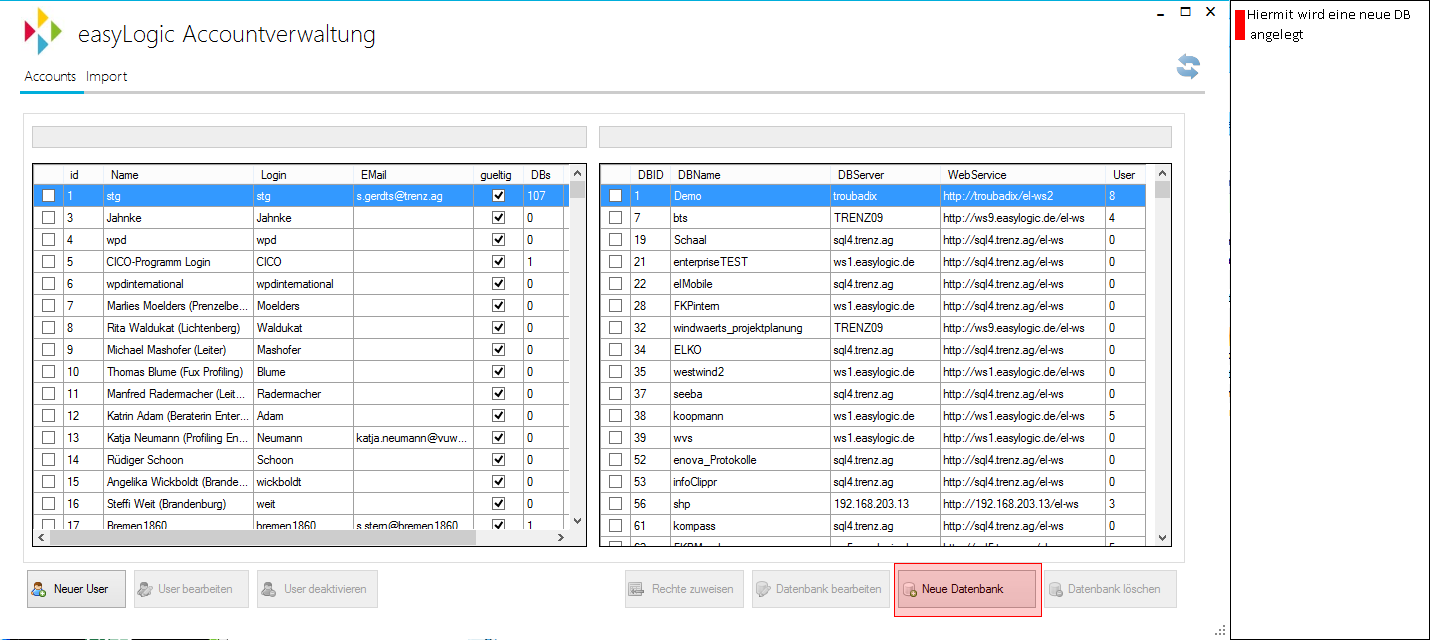The image size is (1430, 640).
Task: Click the refresh arrows icon
Action: click(1187, 67)
